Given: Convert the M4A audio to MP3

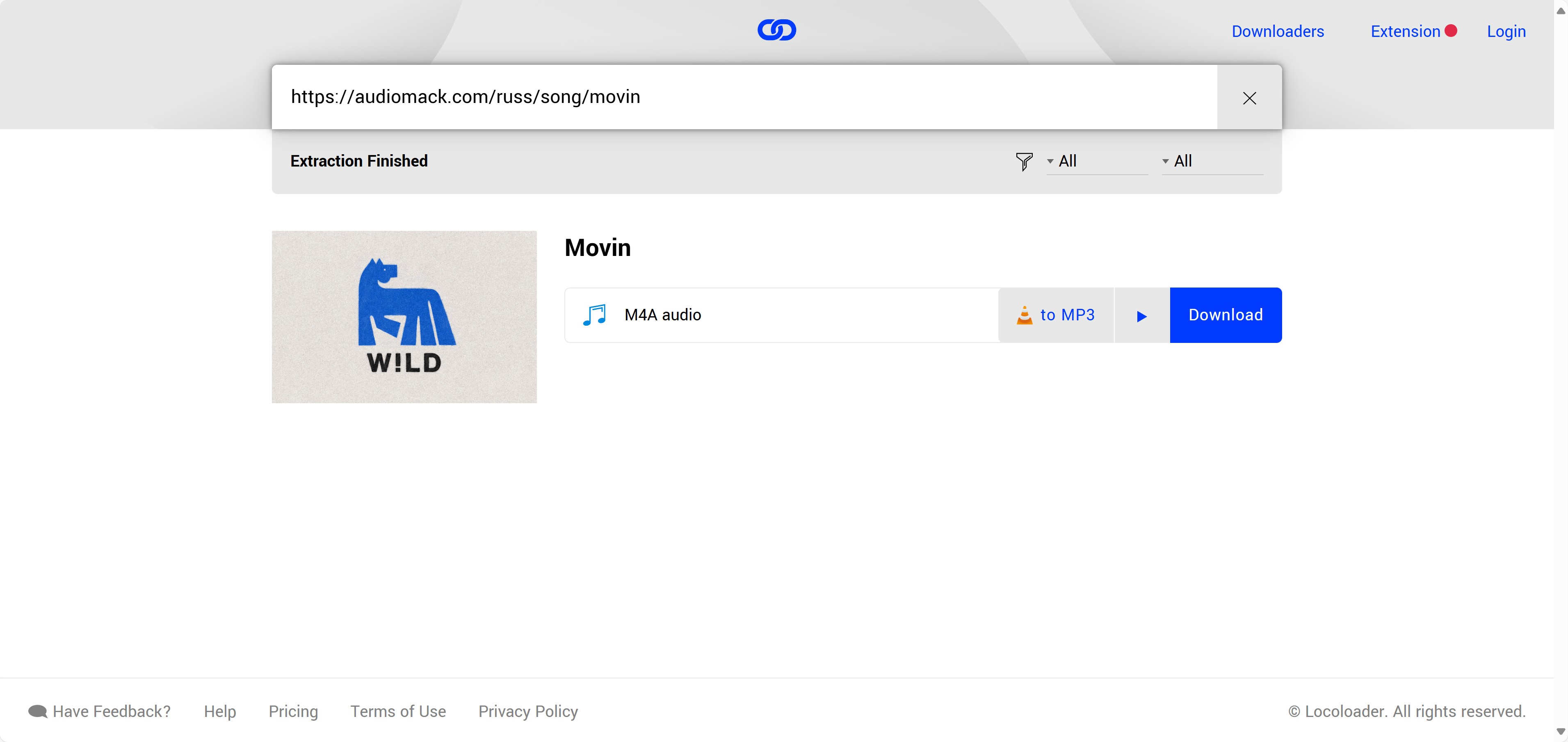Looking at the screenshot, I should pos(1056,315).
